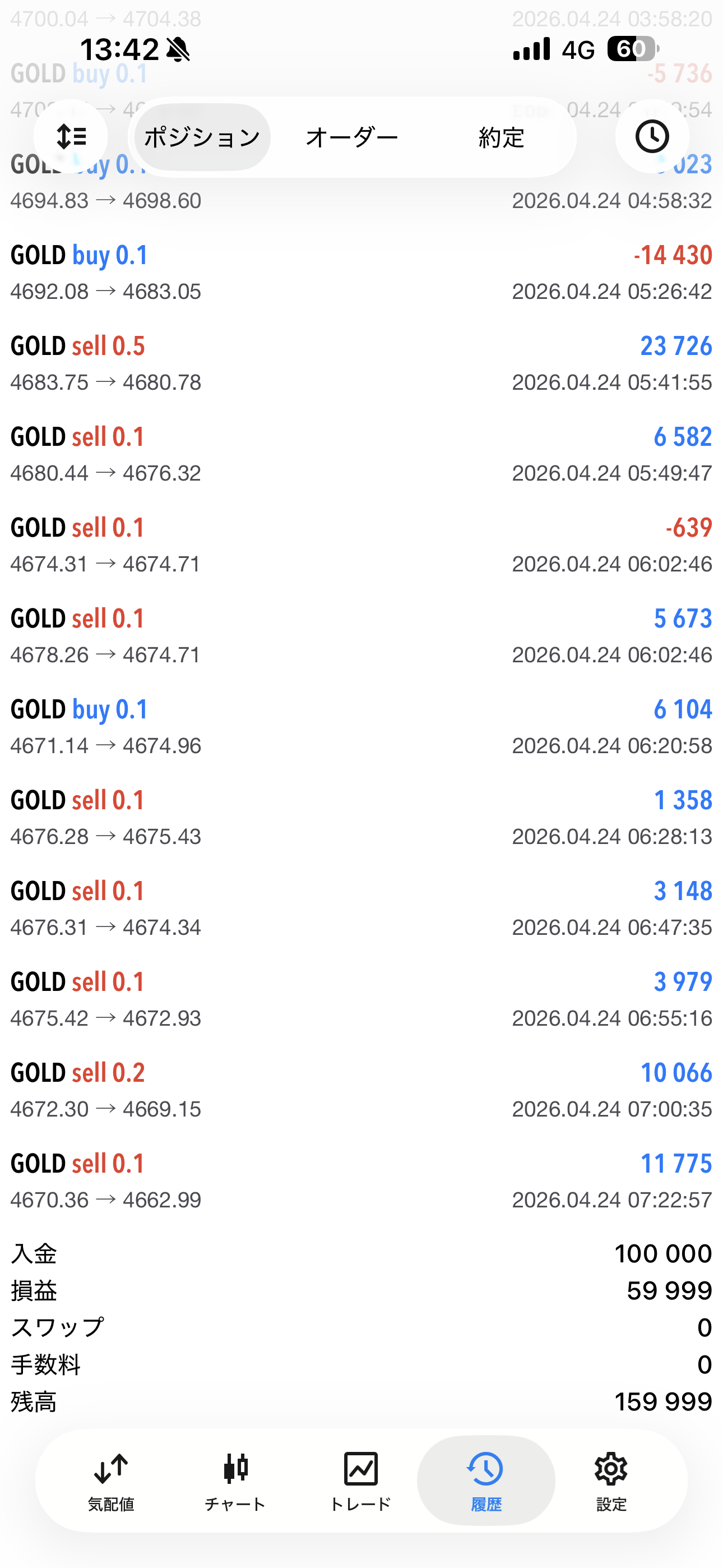This screenshot has width=723, height=1568.
Task: Tap the 11 775 profit value
Action: (675, 1164)
